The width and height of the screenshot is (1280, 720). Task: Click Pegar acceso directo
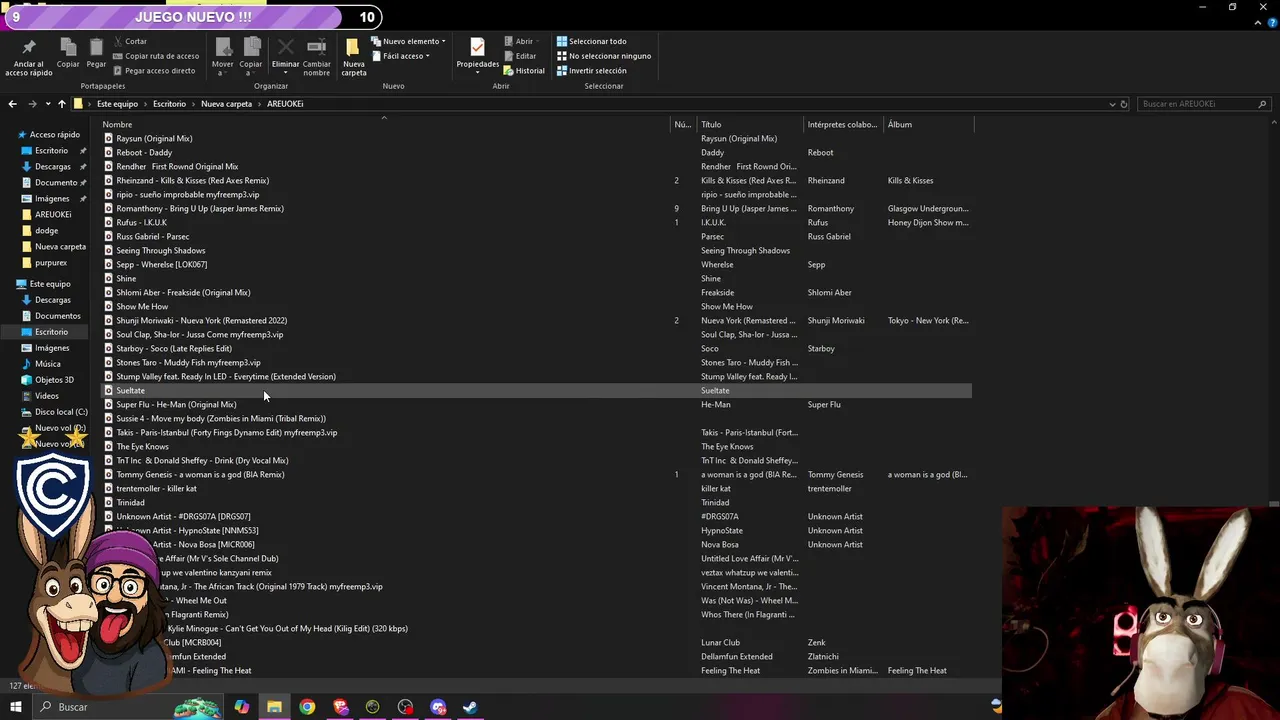coord(153,71)
